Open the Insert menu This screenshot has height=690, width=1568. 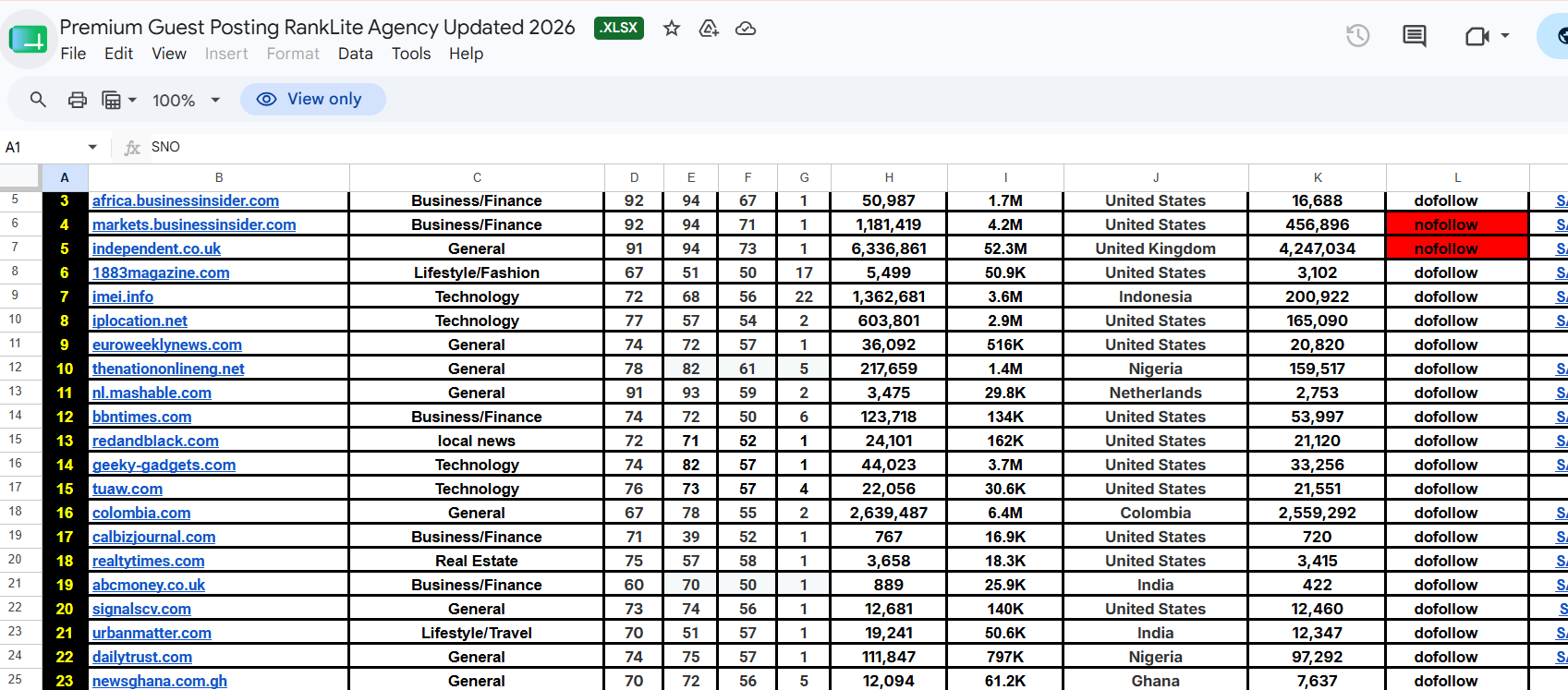[226, 54]
